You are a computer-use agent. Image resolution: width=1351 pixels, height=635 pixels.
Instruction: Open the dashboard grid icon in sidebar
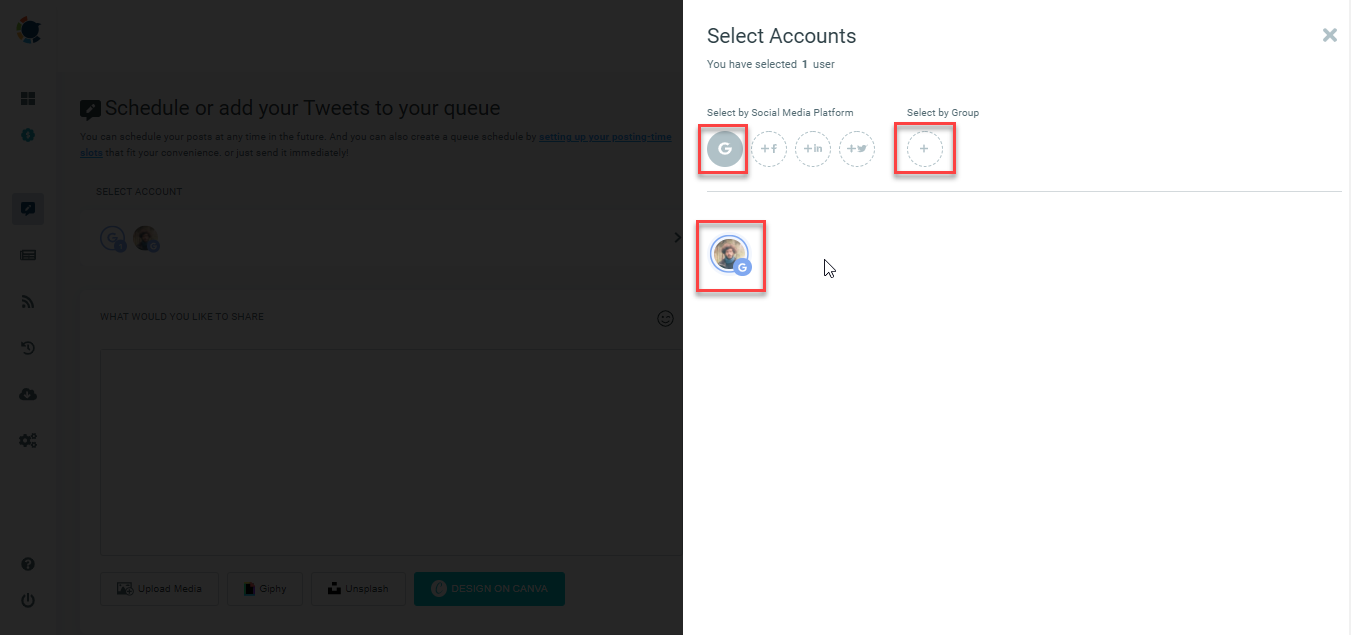[x=28, y=98]
